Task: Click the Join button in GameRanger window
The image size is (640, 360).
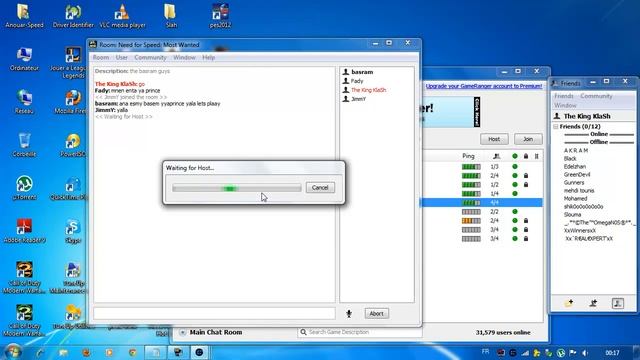Action: pos(528,139)
